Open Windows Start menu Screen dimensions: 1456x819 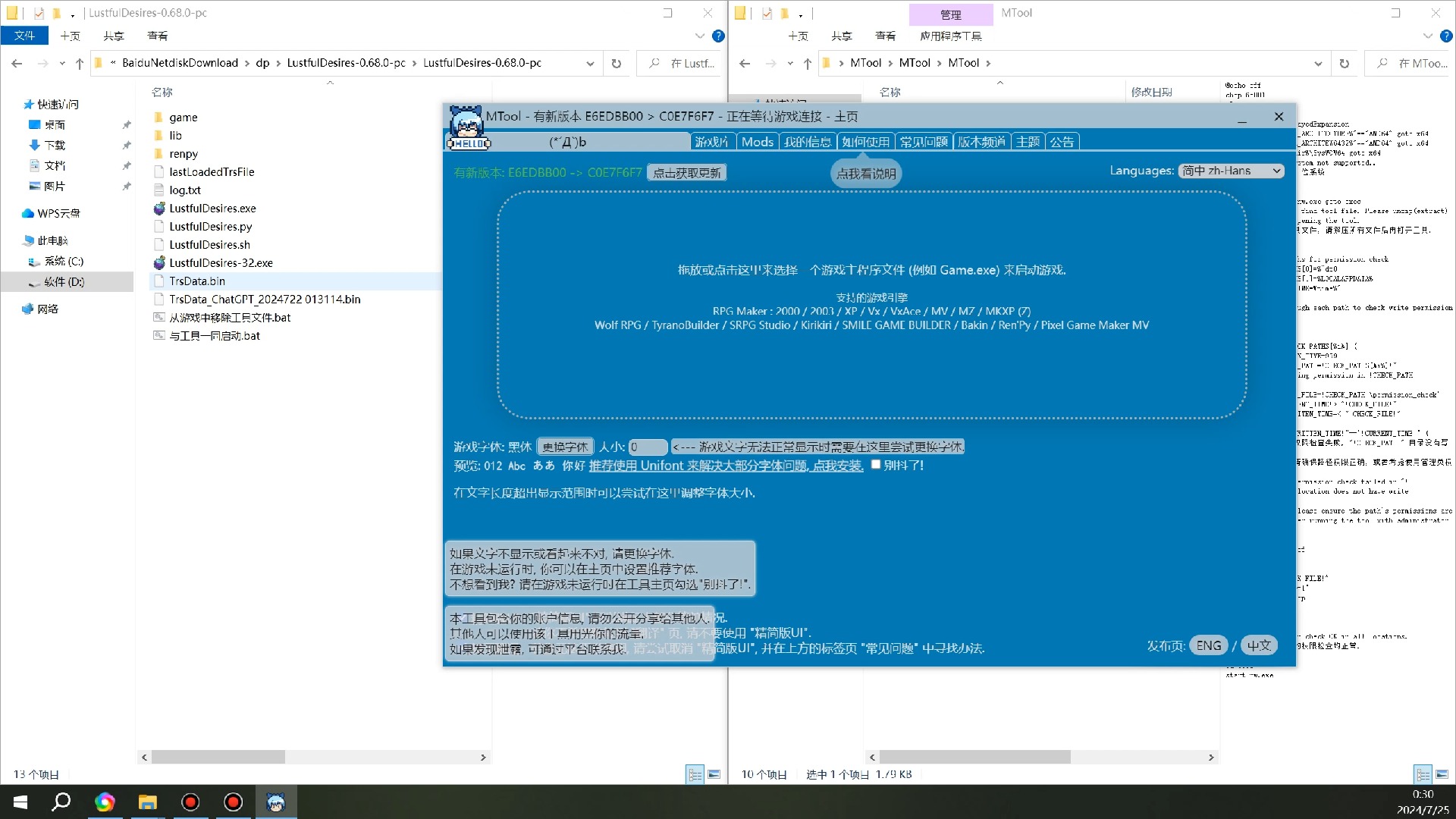(20, 802)
